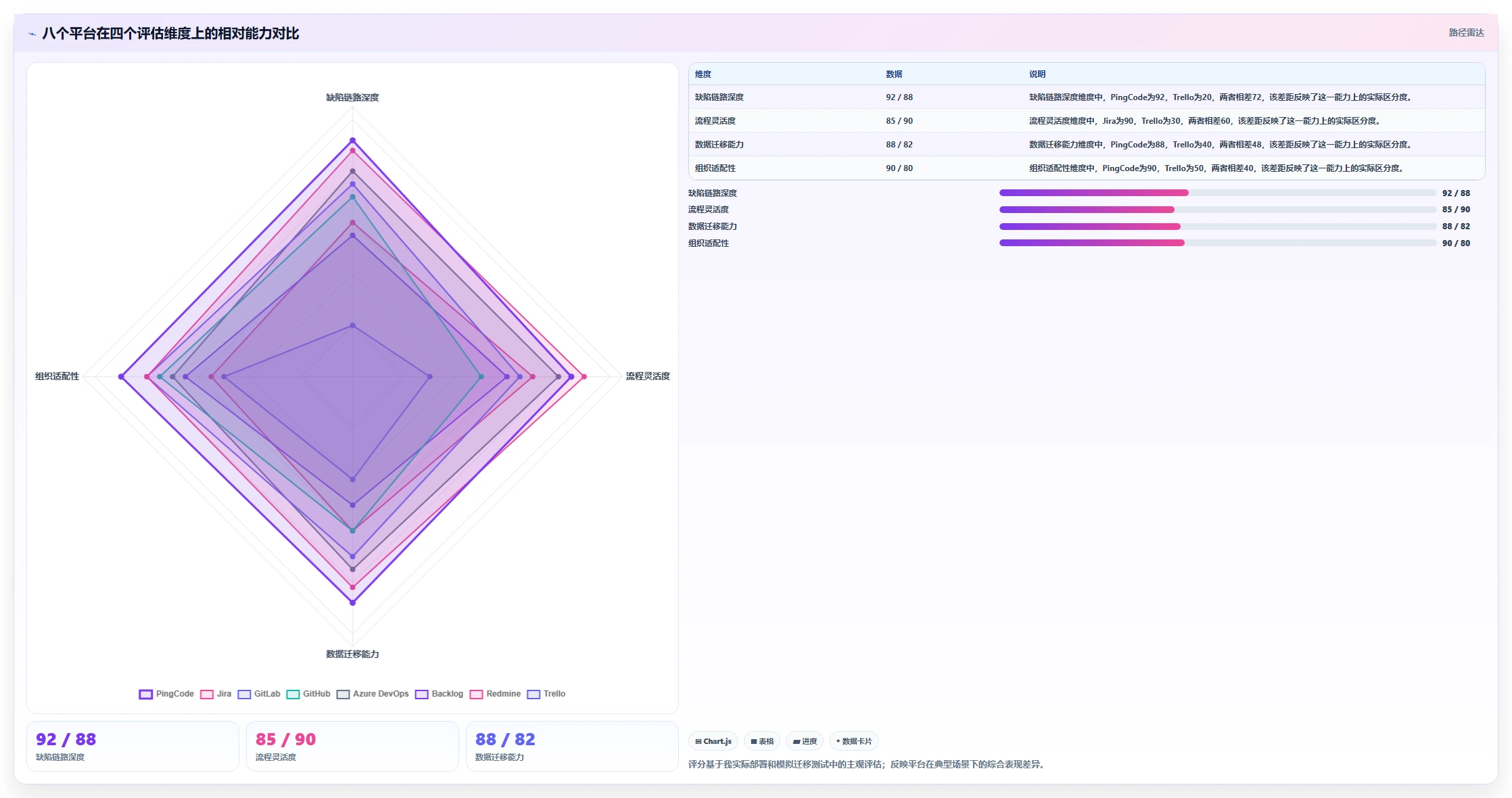Click the Chart.js tag chip

pyautogui.click(x=713, y=741)
